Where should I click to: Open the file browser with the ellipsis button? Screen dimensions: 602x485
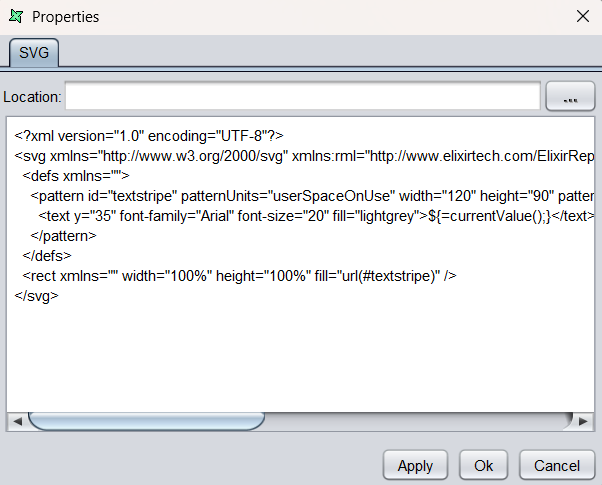click(x=570, y=96)
